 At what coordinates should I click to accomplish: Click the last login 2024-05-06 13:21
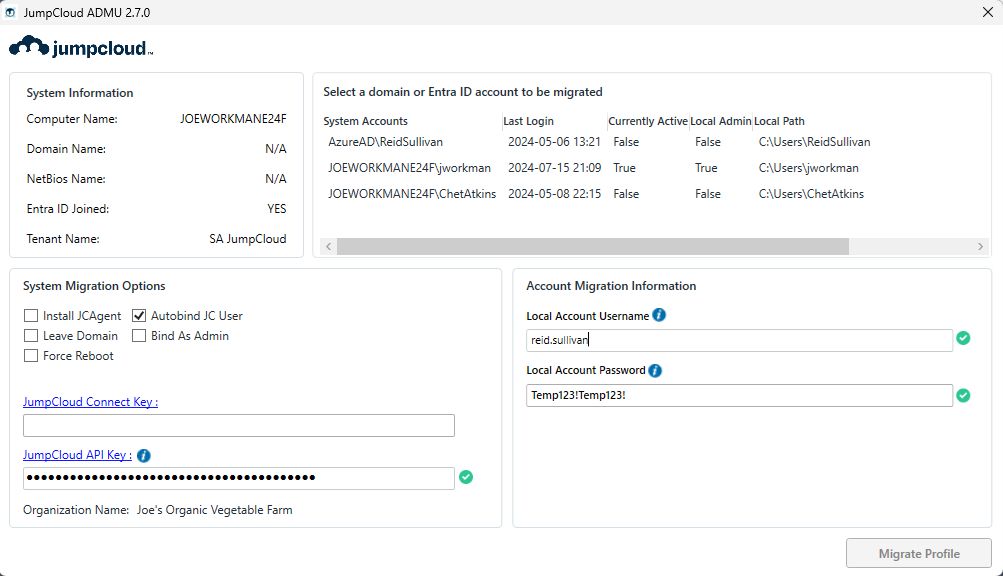point(554,142)
